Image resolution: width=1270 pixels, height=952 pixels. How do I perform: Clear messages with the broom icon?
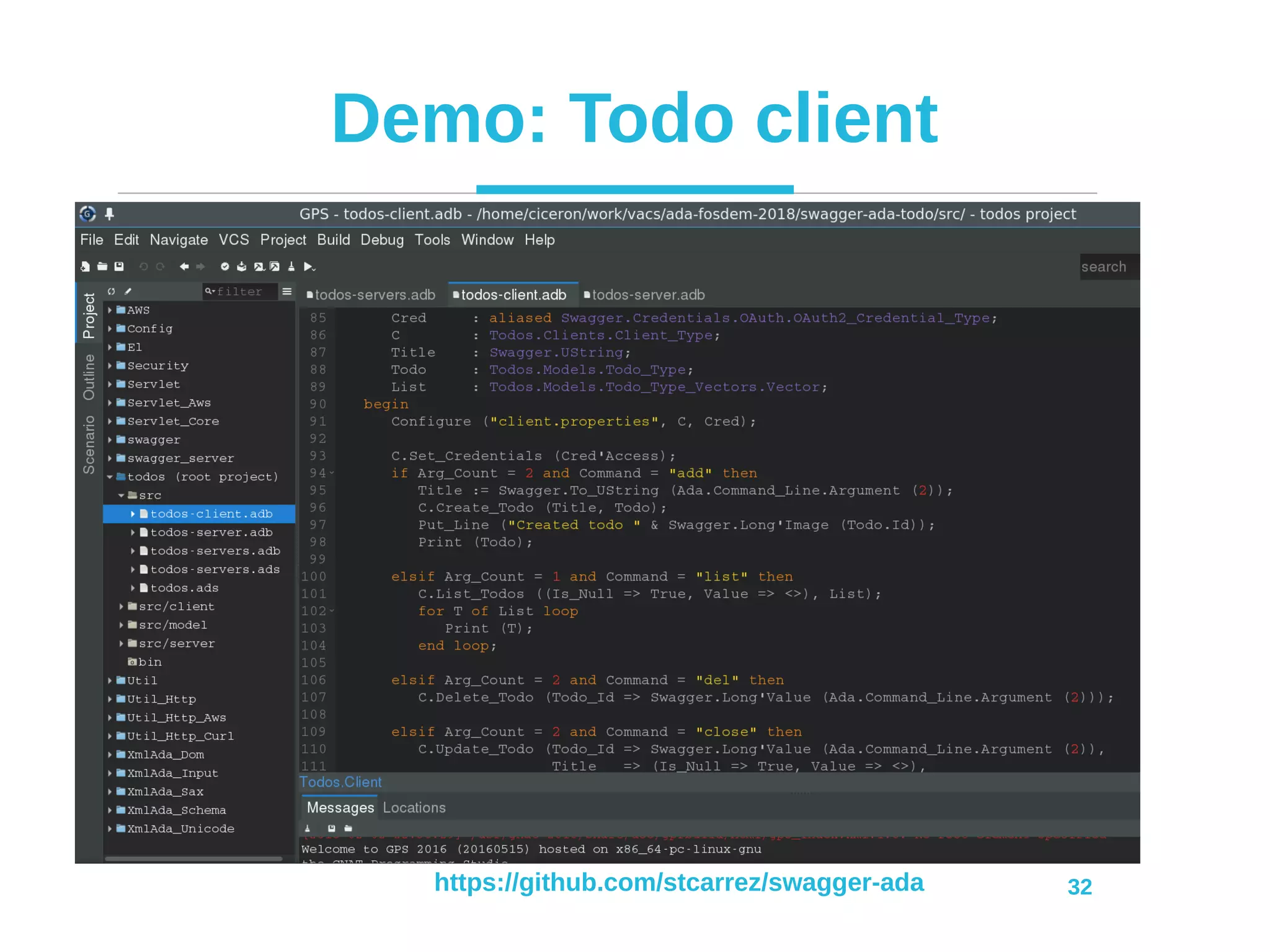(x=308, y=829)
